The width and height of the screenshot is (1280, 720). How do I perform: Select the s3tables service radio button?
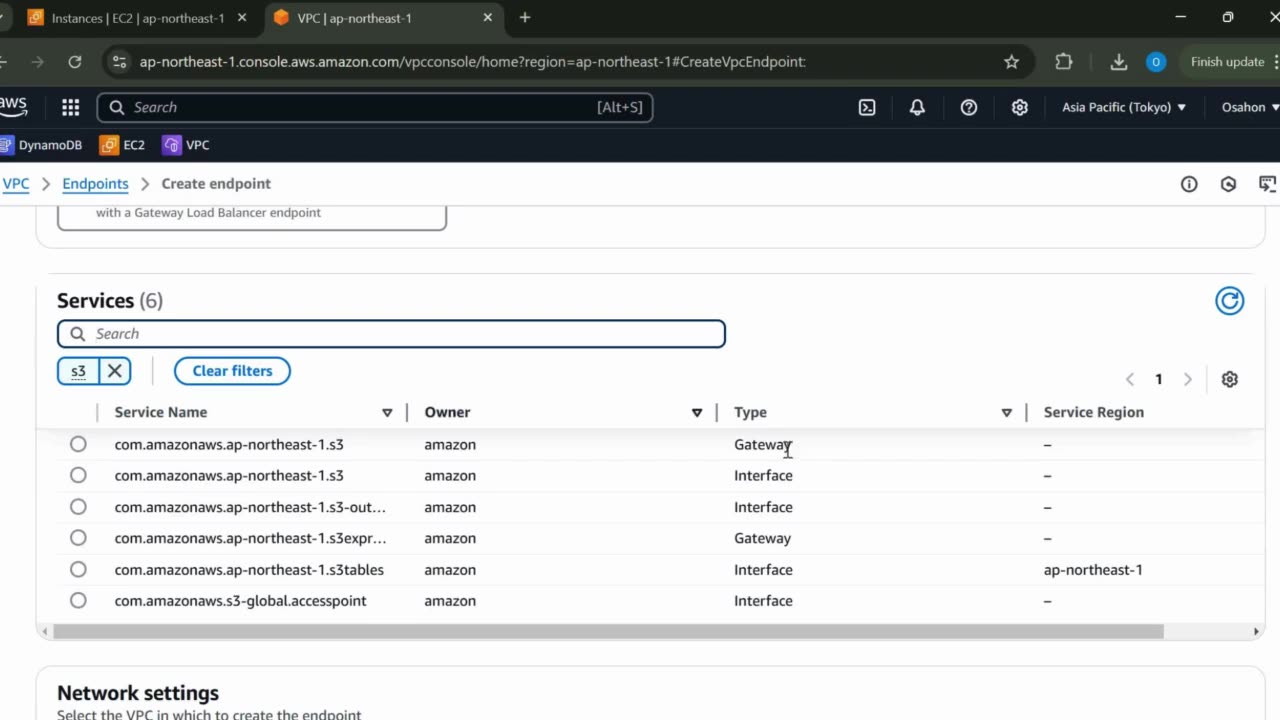(x=78, y=569)
